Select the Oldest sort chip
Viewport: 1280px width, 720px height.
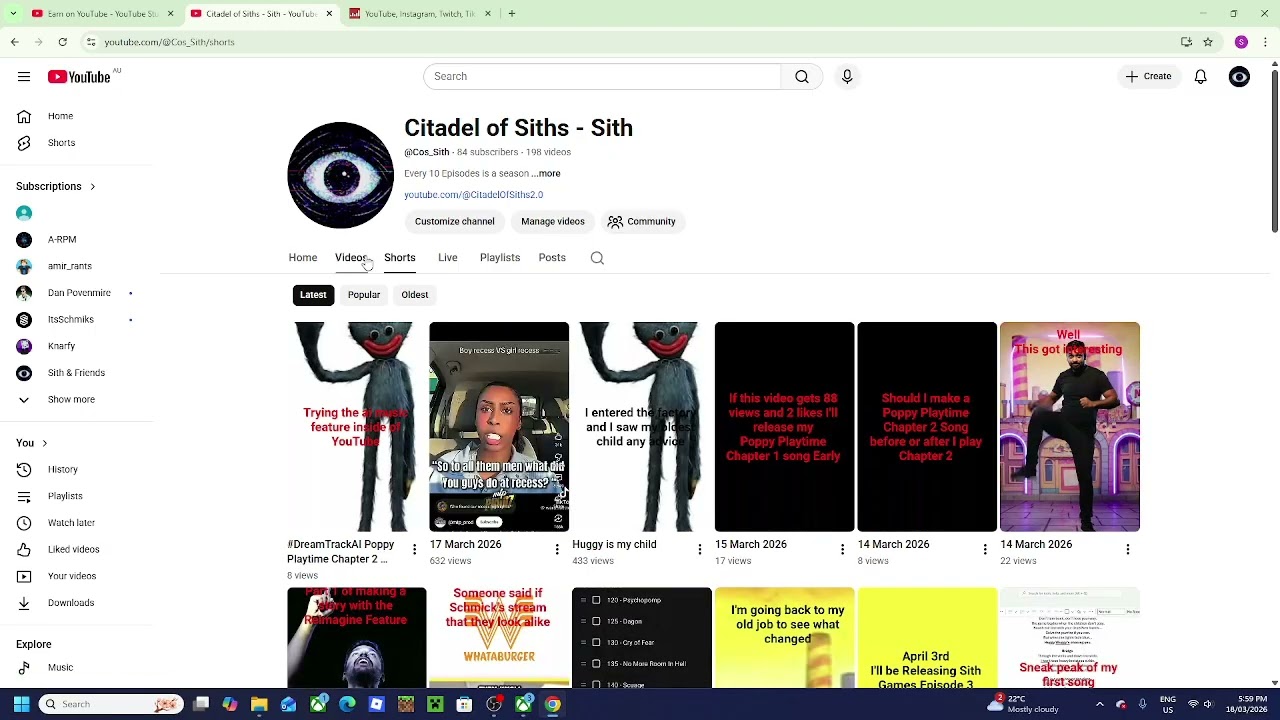(x=415, y=295)
